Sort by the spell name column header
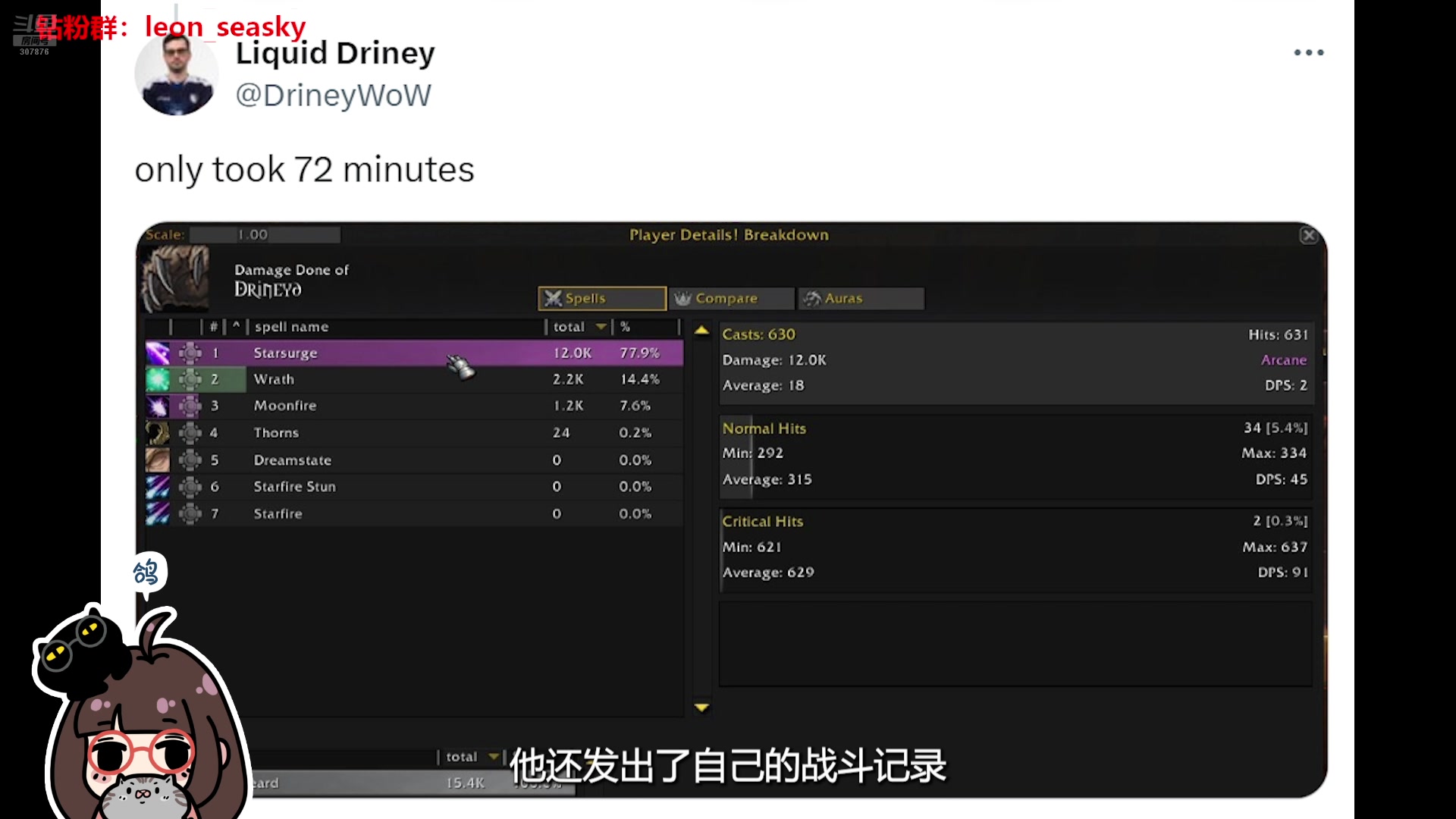This screenshot has height=819, width=1456. [291, 327]
